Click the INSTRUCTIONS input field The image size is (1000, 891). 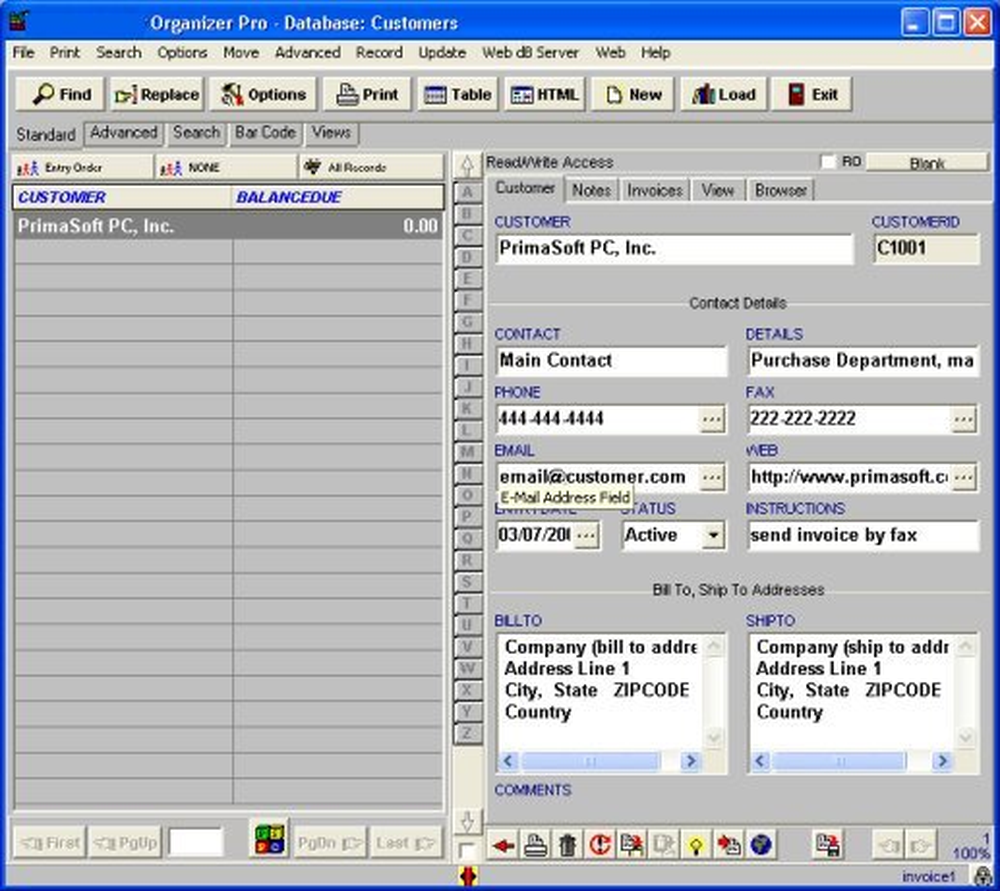pyautogui.click(x=863, y=535)
